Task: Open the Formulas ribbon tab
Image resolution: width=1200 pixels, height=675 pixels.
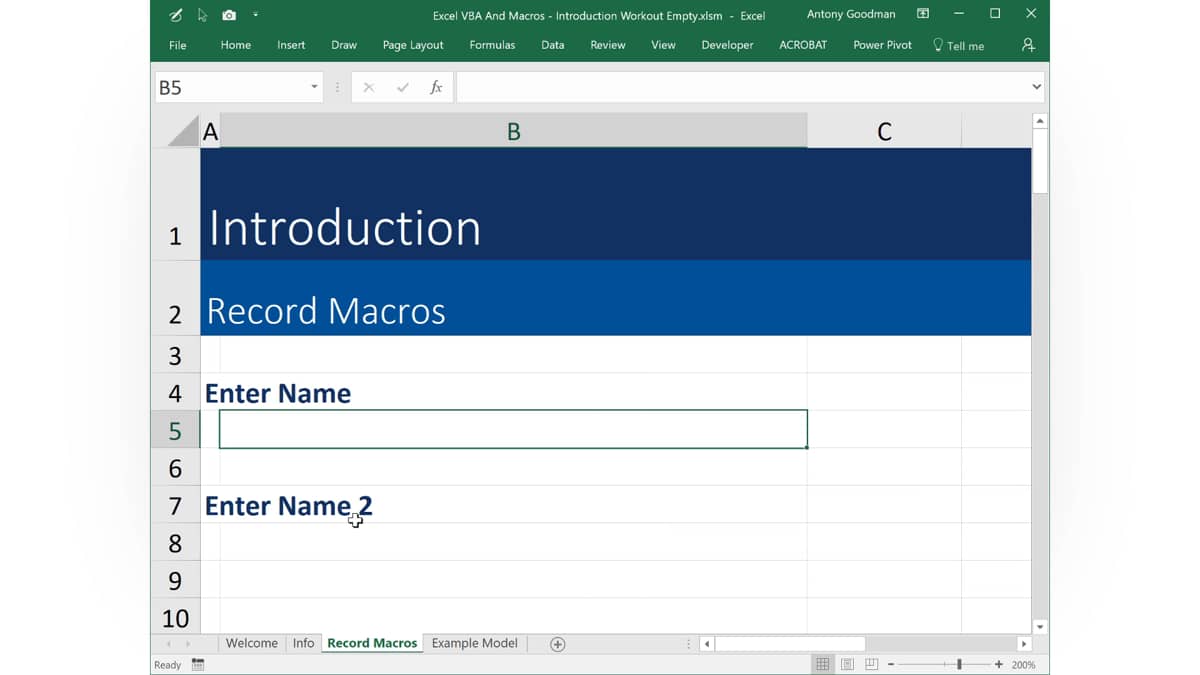Action: pyautogui.click(x=492, y=45)
